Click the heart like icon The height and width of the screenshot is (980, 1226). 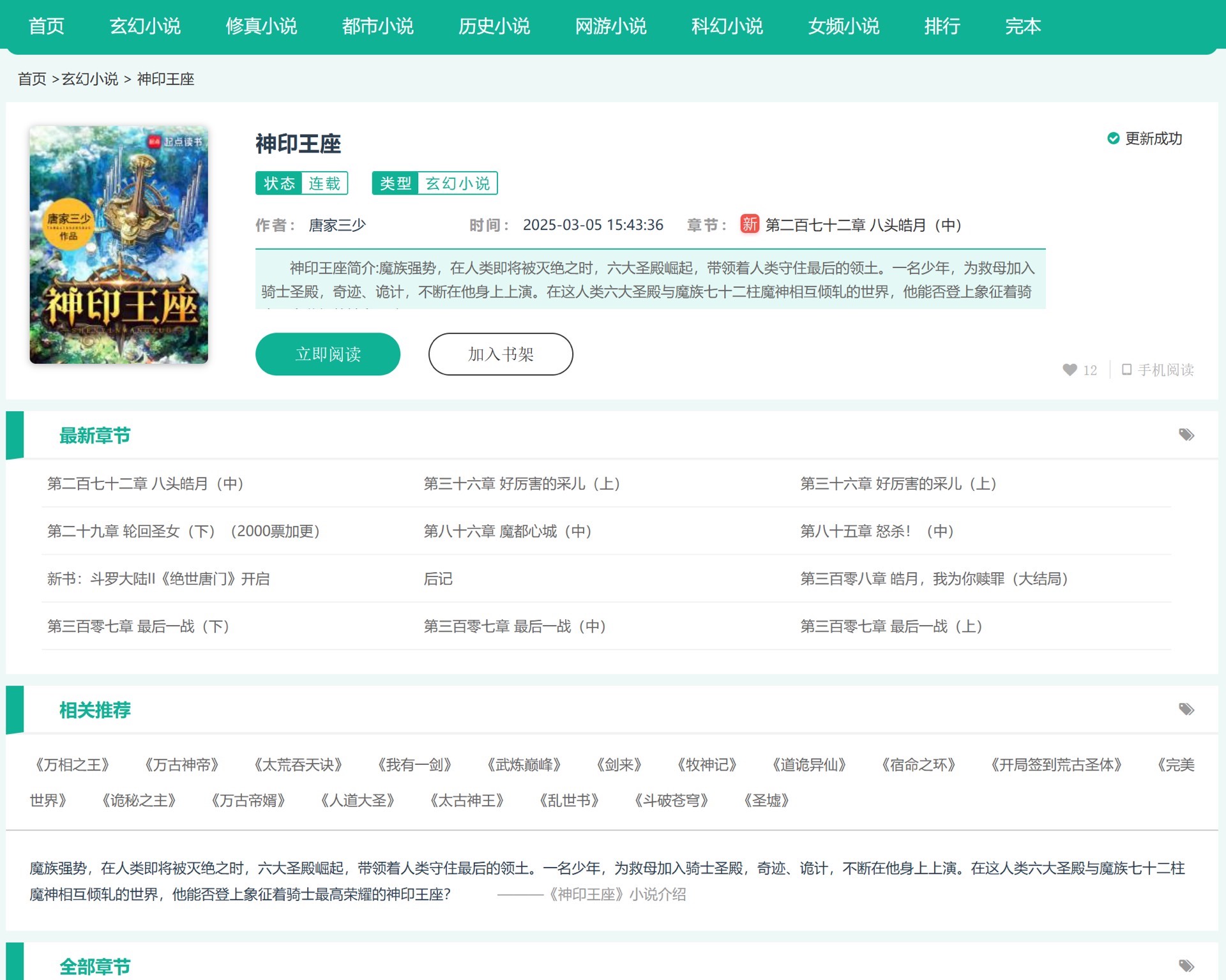[x=1070, y=370]
